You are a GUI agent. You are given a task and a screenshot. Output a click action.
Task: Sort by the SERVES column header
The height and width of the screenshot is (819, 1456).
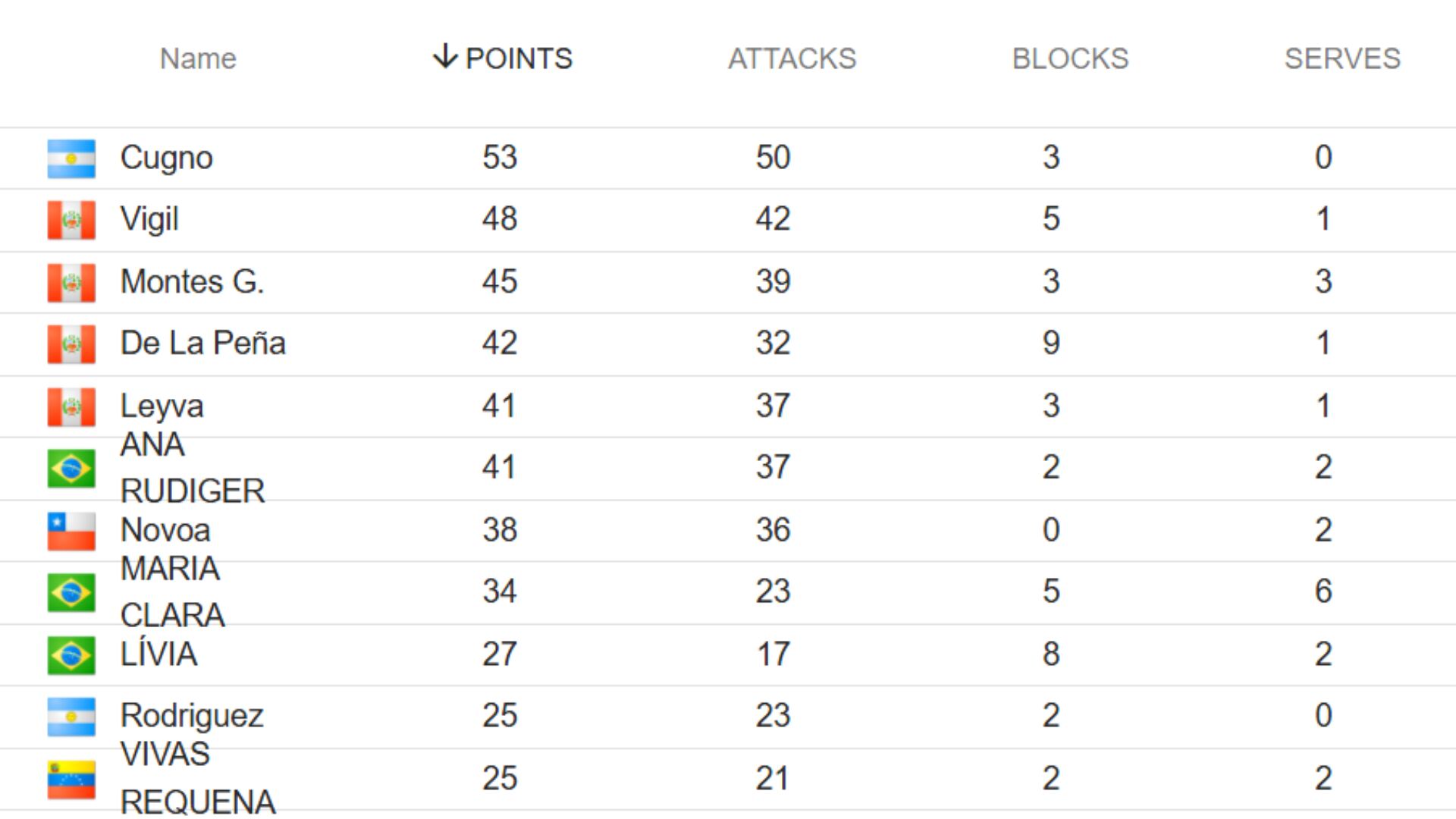coord(1342,58)
